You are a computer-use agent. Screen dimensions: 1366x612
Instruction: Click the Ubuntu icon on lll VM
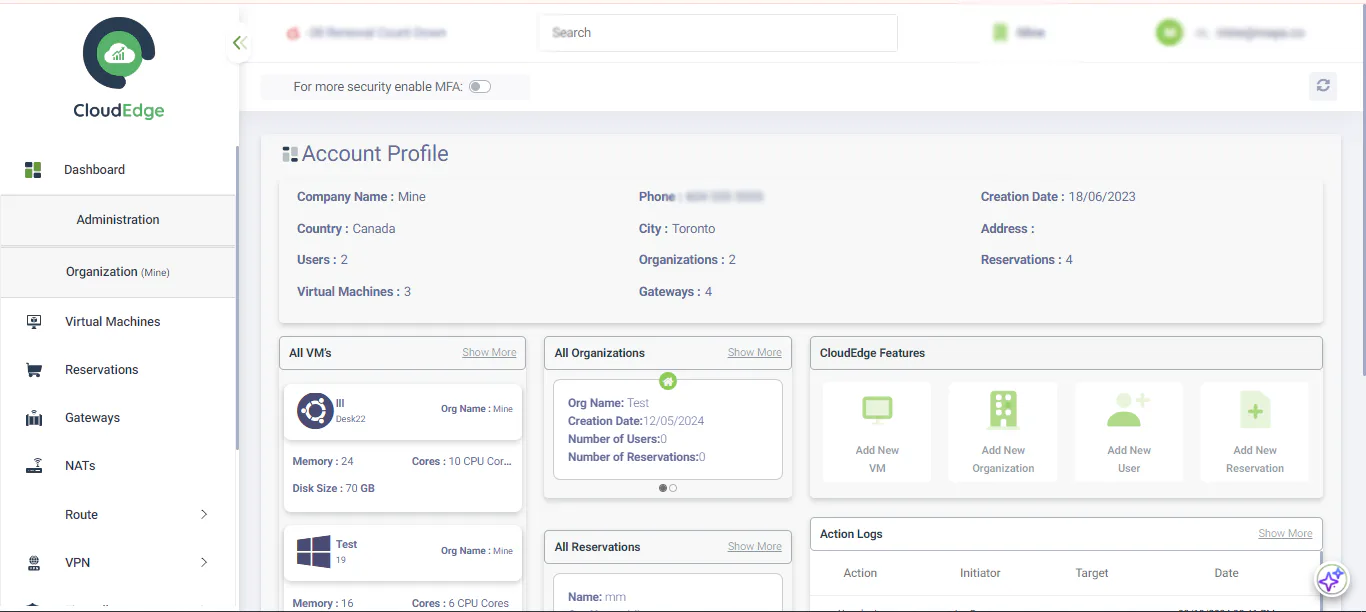315,411
